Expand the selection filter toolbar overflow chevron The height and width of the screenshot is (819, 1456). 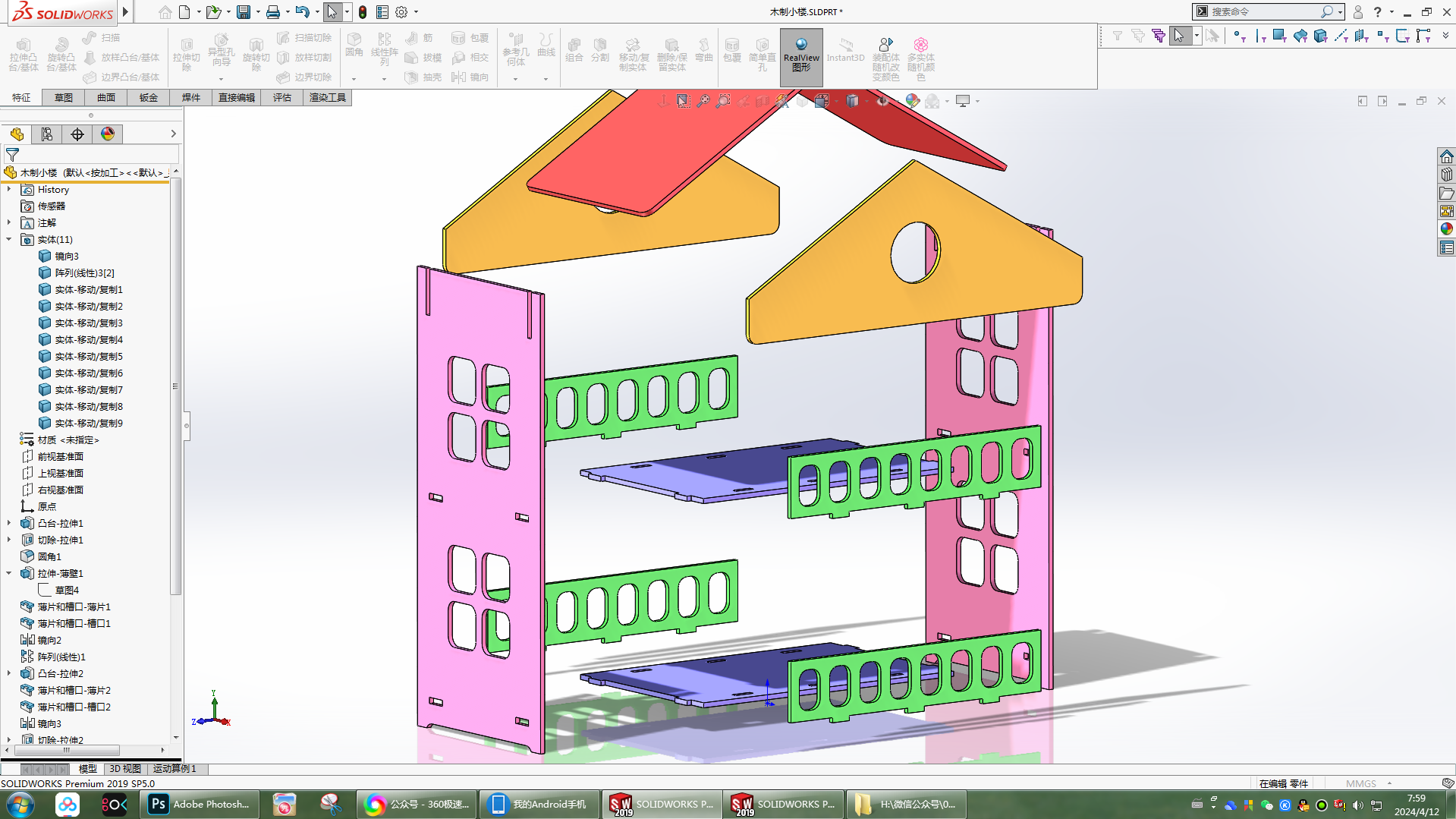(1445, 36)
